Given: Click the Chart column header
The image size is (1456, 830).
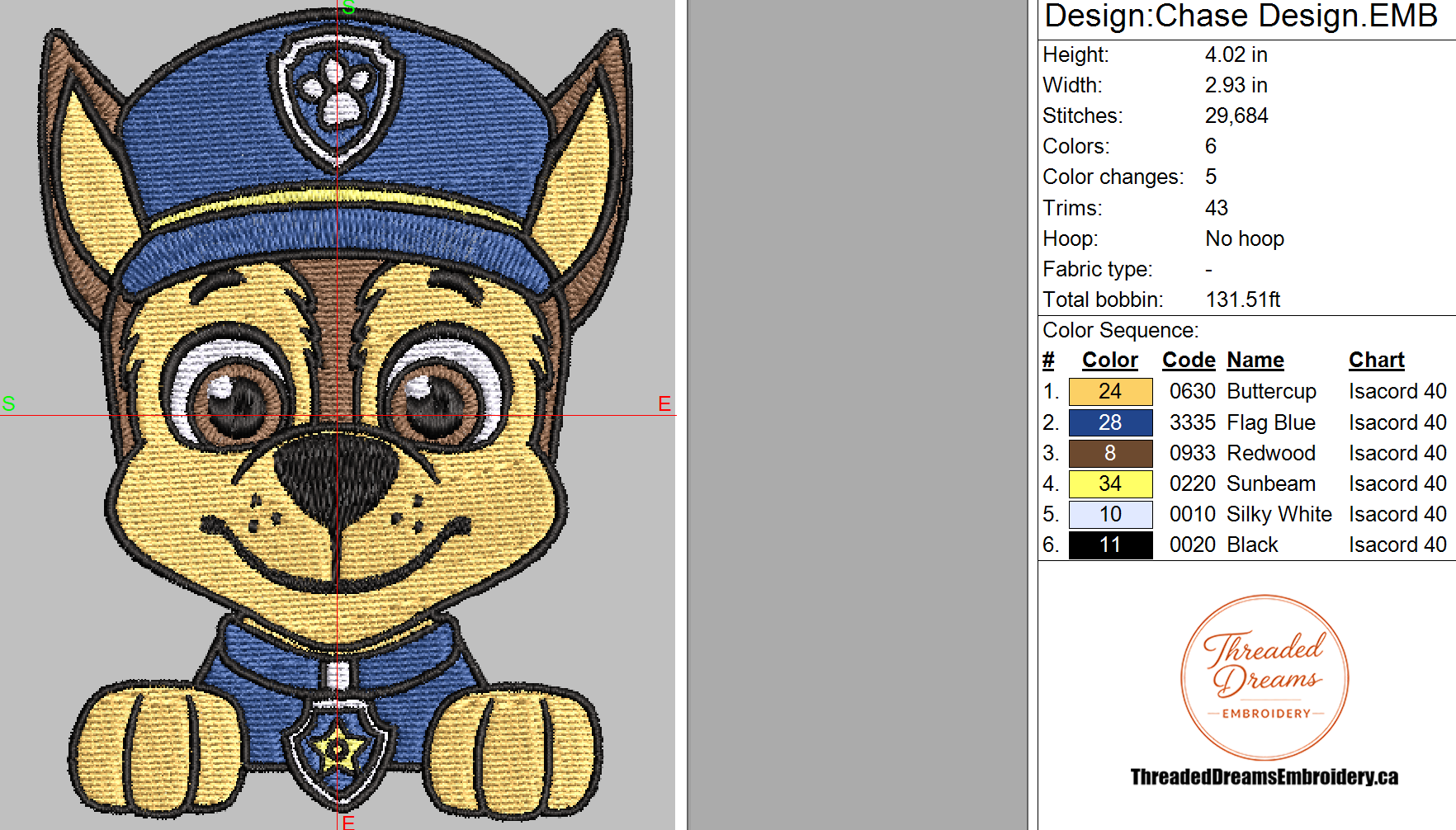Looking at the screenshot, I should coord(1377,361).
